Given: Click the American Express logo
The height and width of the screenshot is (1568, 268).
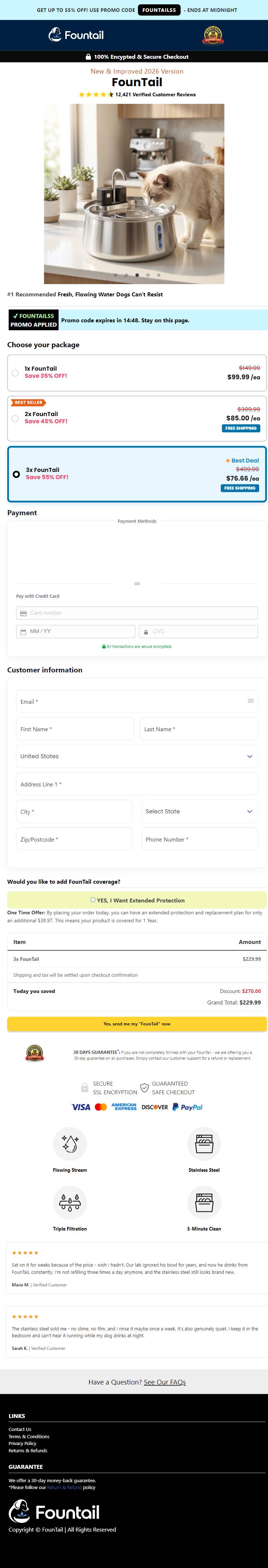Looking at the screenshot, I should pos(124,1107).
